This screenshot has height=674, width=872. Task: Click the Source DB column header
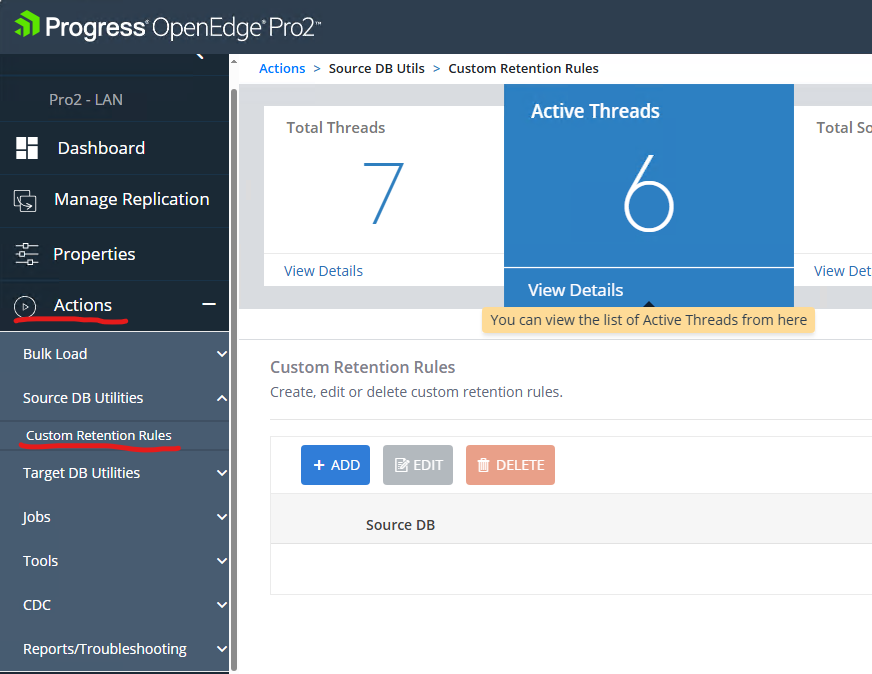[x=400, y=525]
